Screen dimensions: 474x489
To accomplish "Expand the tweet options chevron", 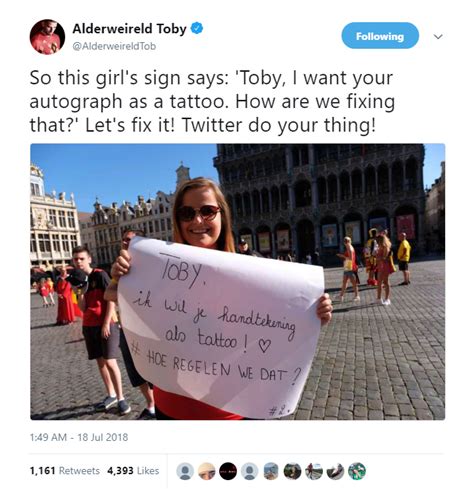I will (x=438, y=36).
